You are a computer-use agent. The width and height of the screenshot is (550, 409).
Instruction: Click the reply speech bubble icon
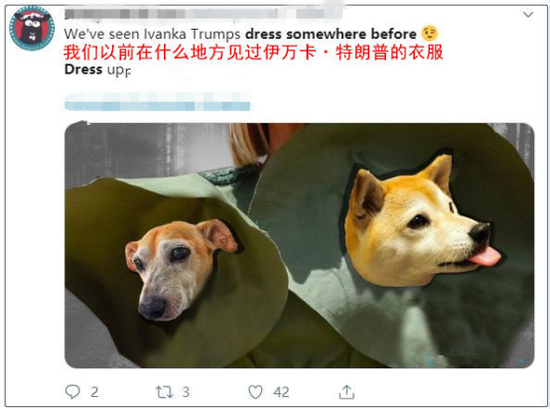pos(73,391)
